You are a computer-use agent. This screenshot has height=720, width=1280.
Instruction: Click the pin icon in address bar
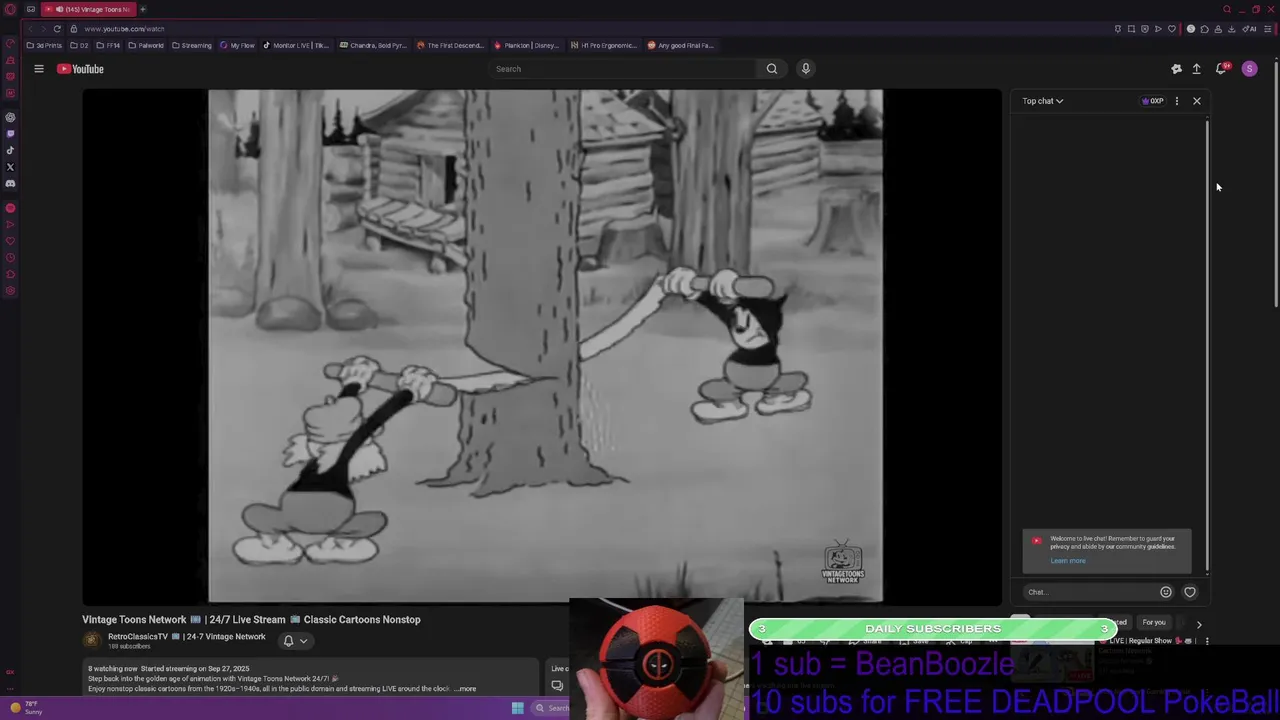point(1118,29)
